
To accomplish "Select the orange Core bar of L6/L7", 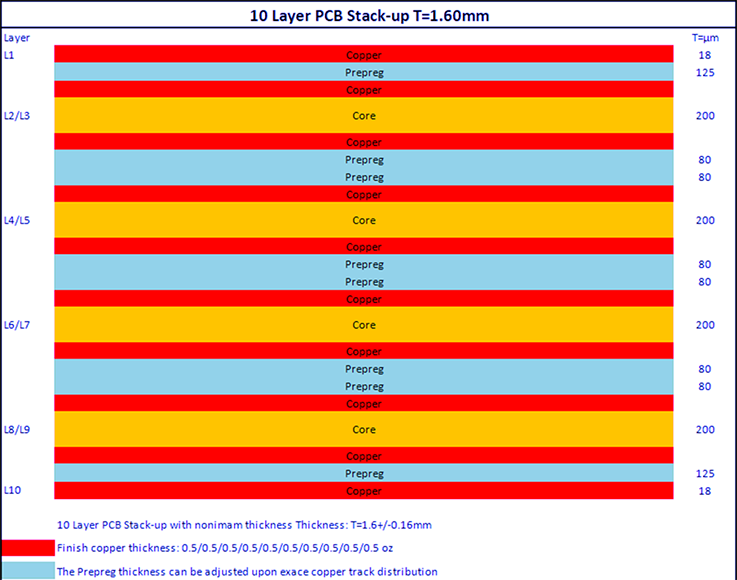I will (364, 324).
